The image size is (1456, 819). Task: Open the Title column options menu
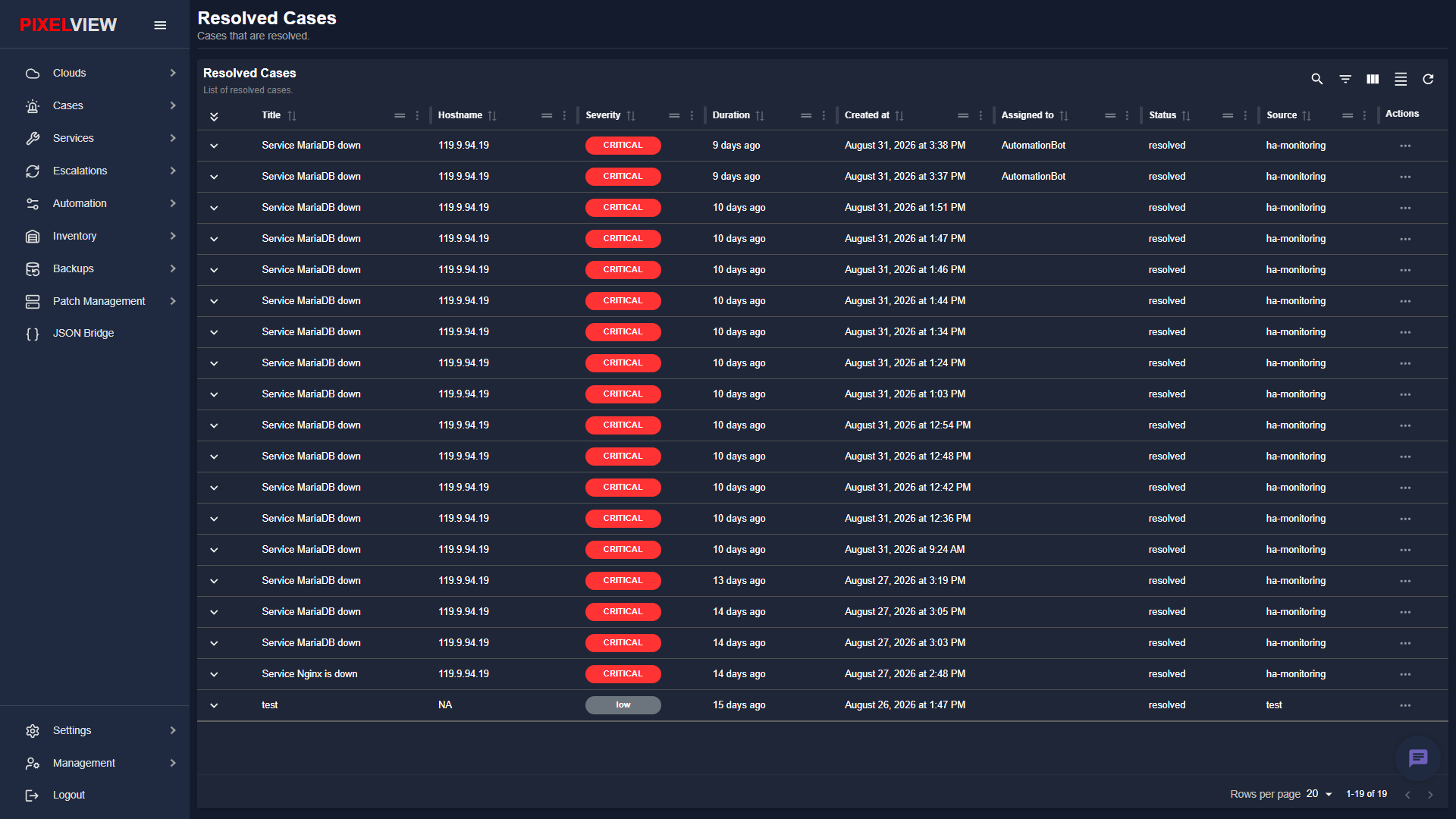point(417,115)
